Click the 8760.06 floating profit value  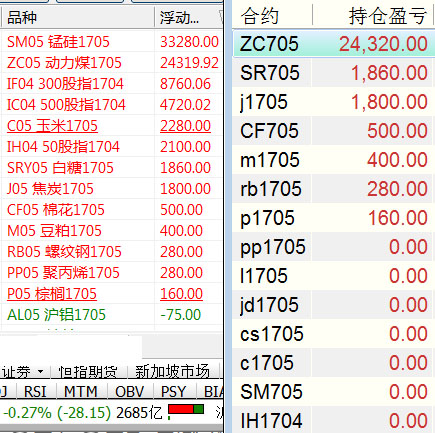[185, 84]
